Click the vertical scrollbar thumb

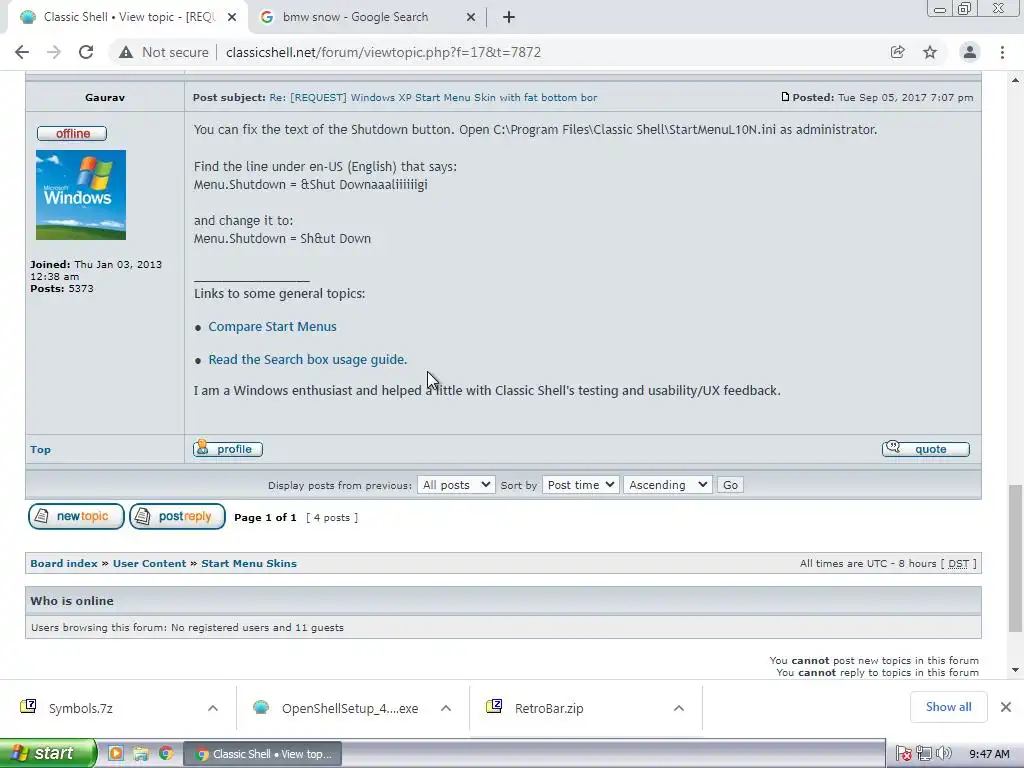coord(1015,558)
